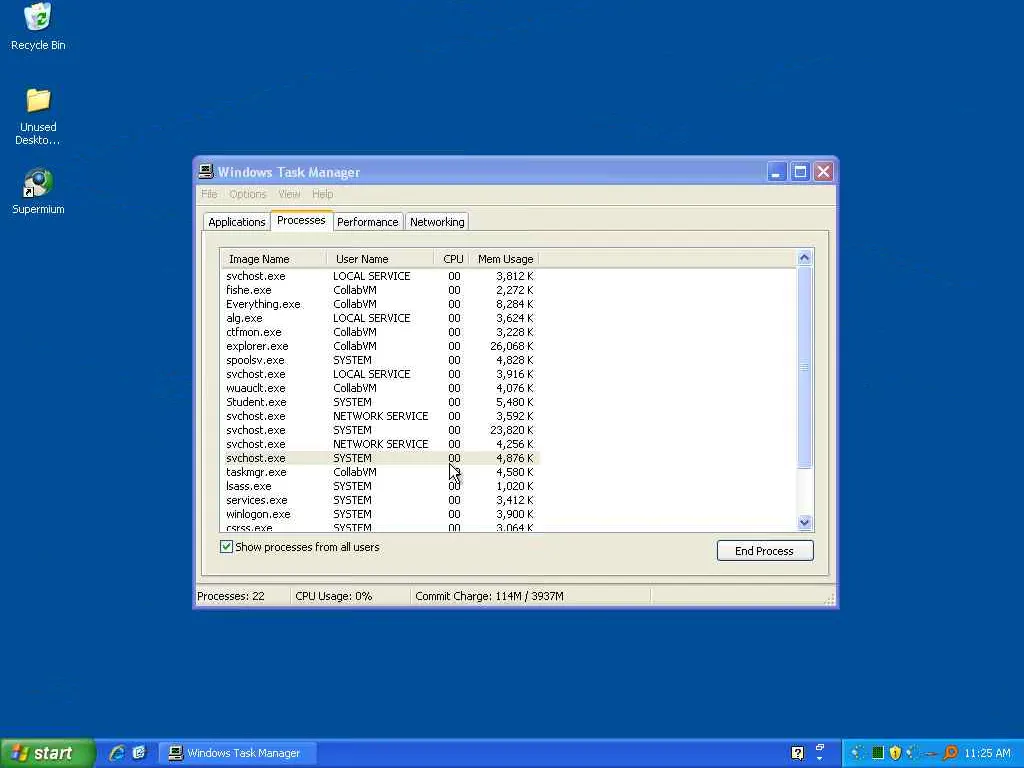
Task: Click the green CPU usage tray icon
Action: [878, 753]
